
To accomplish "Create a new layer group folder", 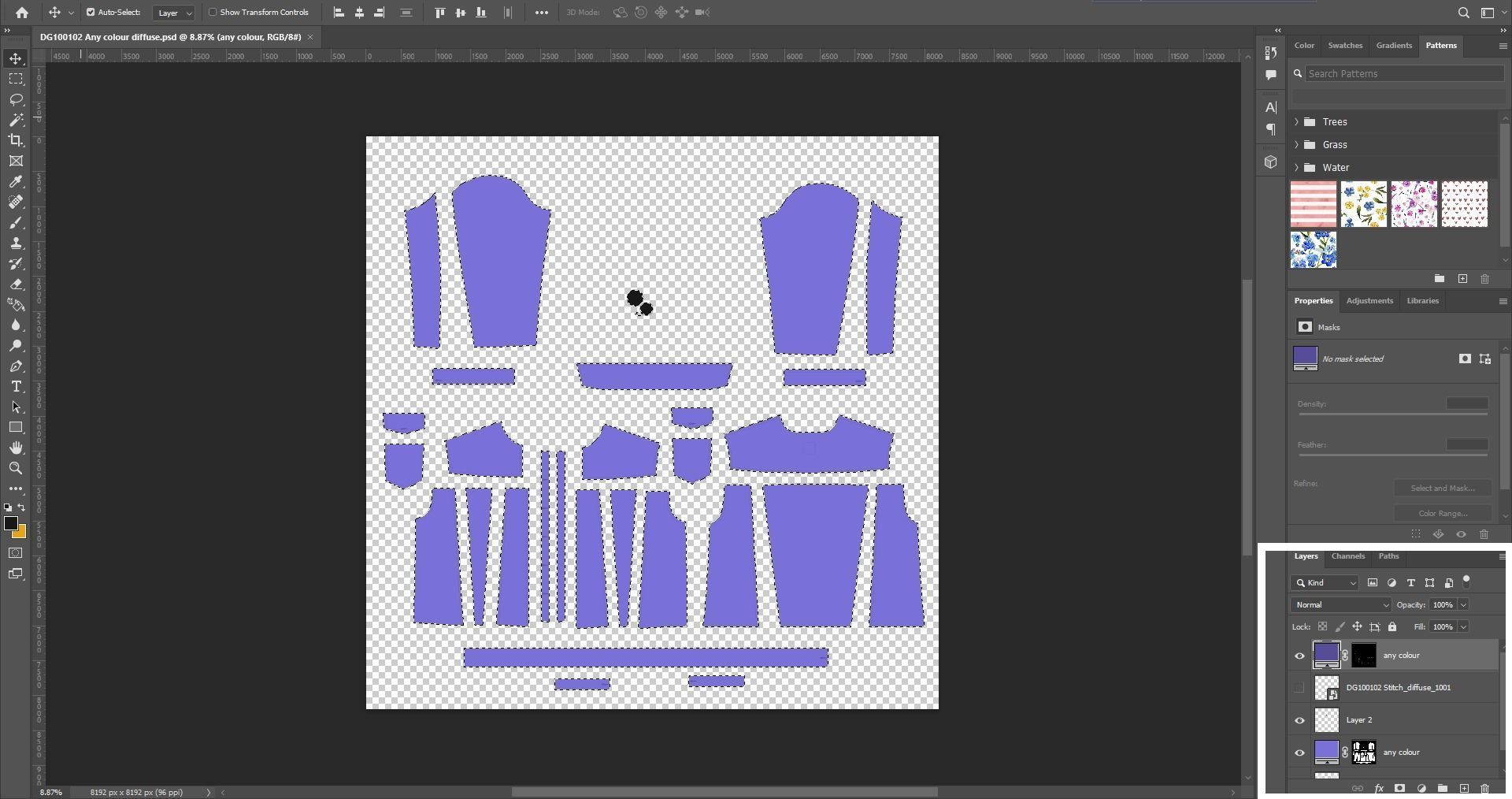I will pyautogui.click(x=1442, y=788).
